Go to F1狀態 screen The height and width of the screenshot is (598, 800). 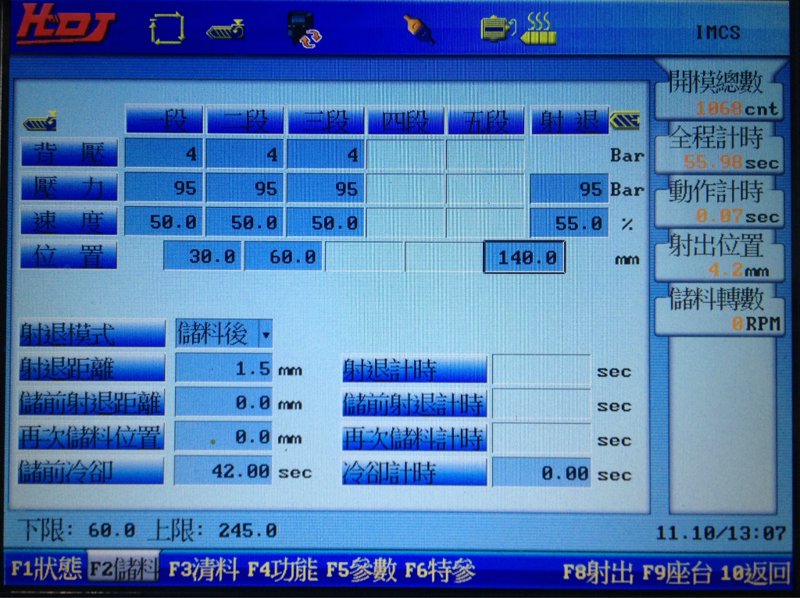(46, 568)
